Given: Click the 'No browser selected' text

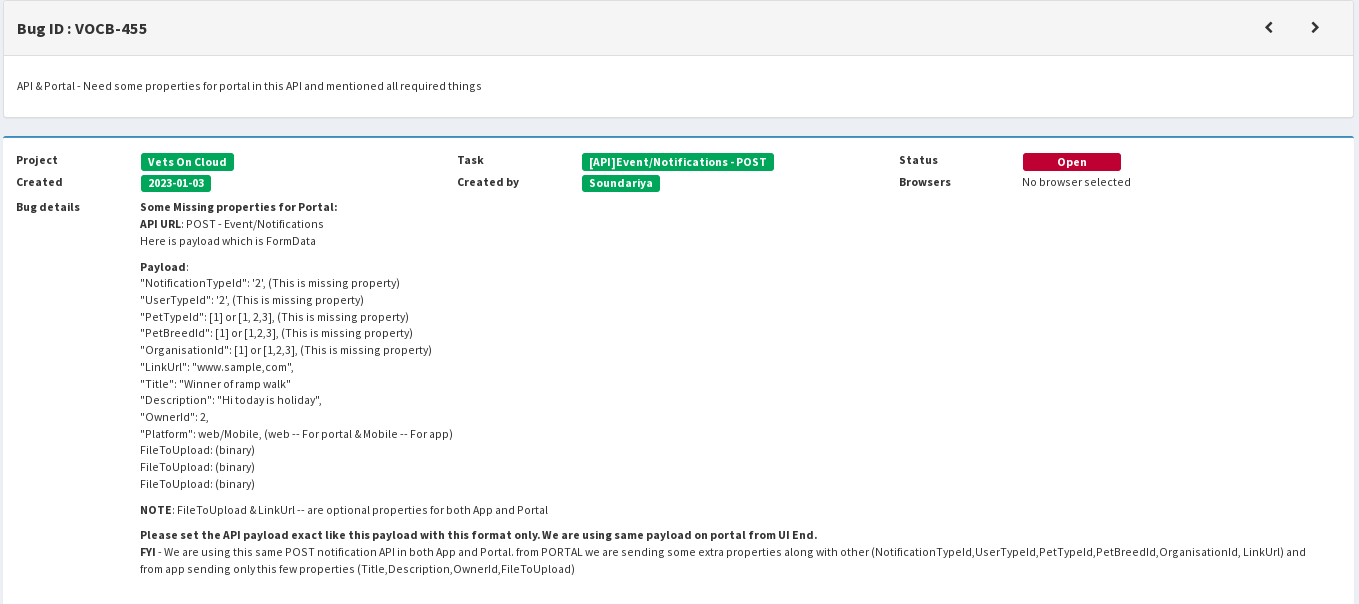Looking at the screenshot, I should click(x=1076, y=182).
